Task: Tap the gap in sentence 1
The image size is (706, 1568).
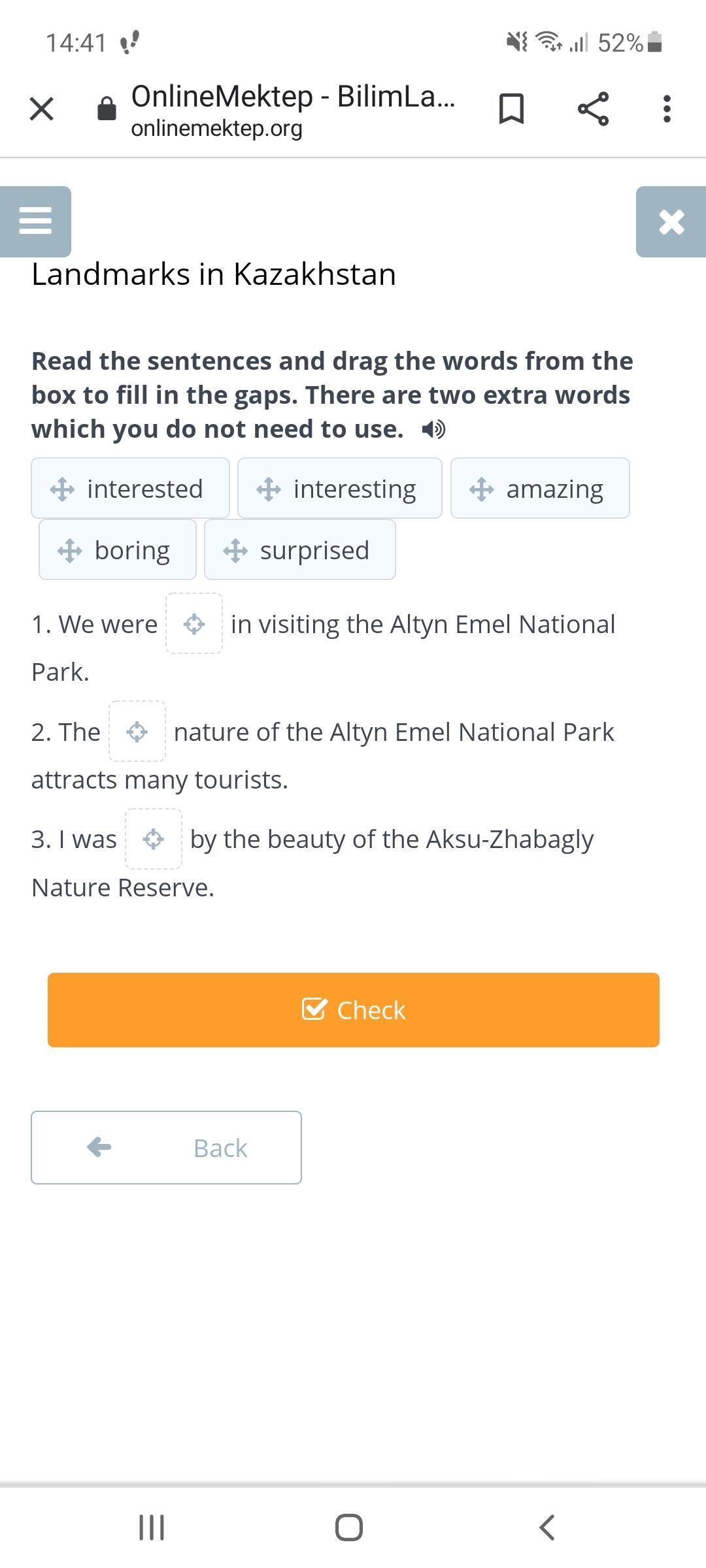Action: coord(194,624)
